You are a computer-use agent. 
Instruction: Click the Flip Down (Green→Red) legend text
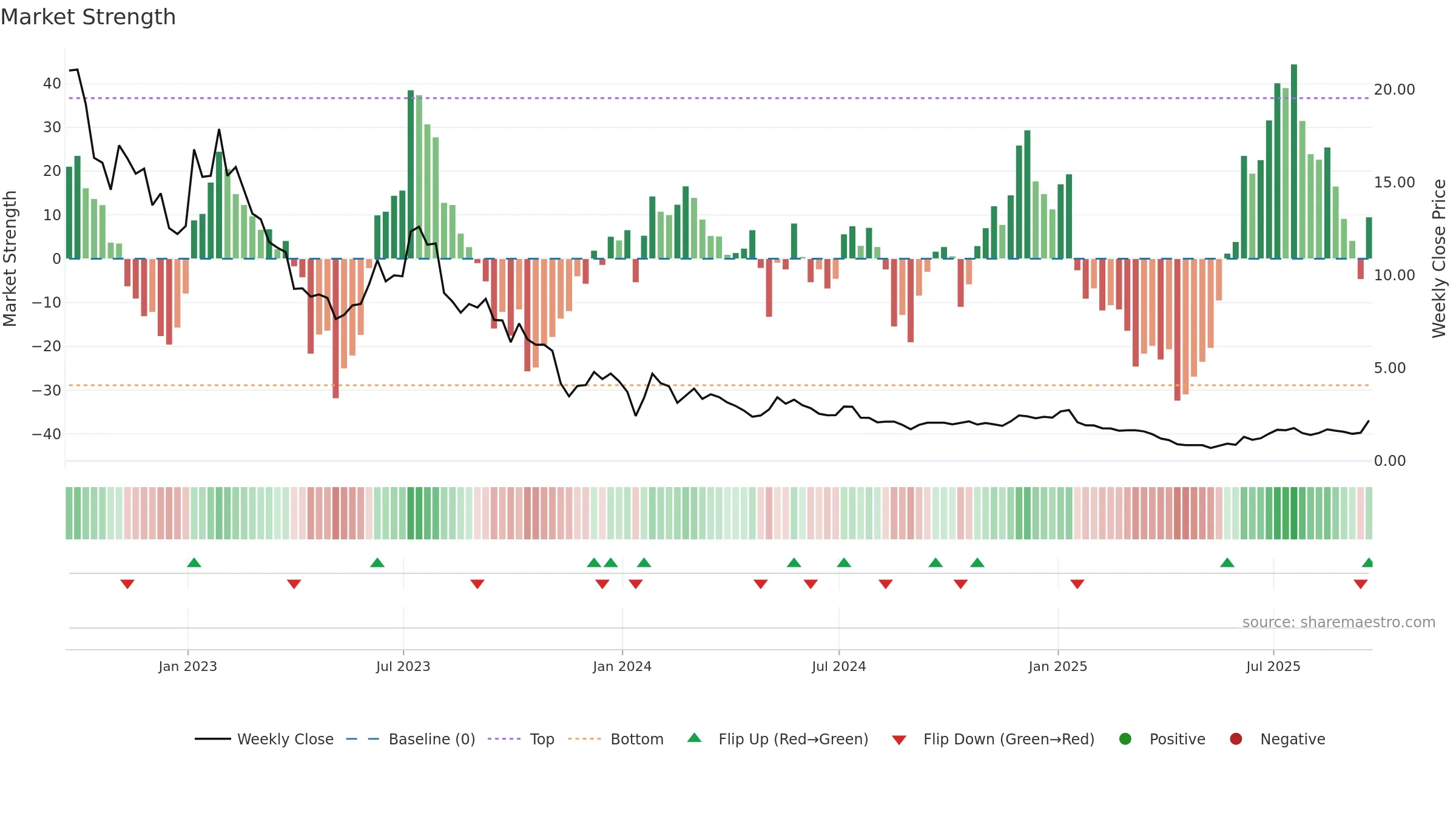1009,739
